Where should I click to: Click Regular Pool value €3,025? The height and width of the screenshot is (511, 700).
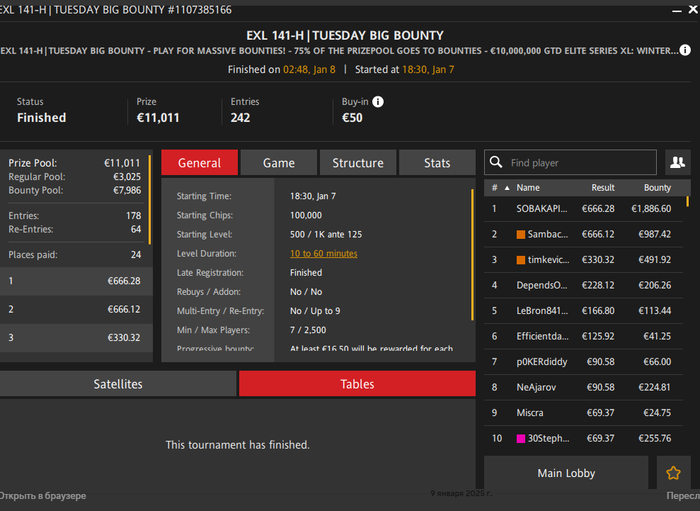click(127, 177)
